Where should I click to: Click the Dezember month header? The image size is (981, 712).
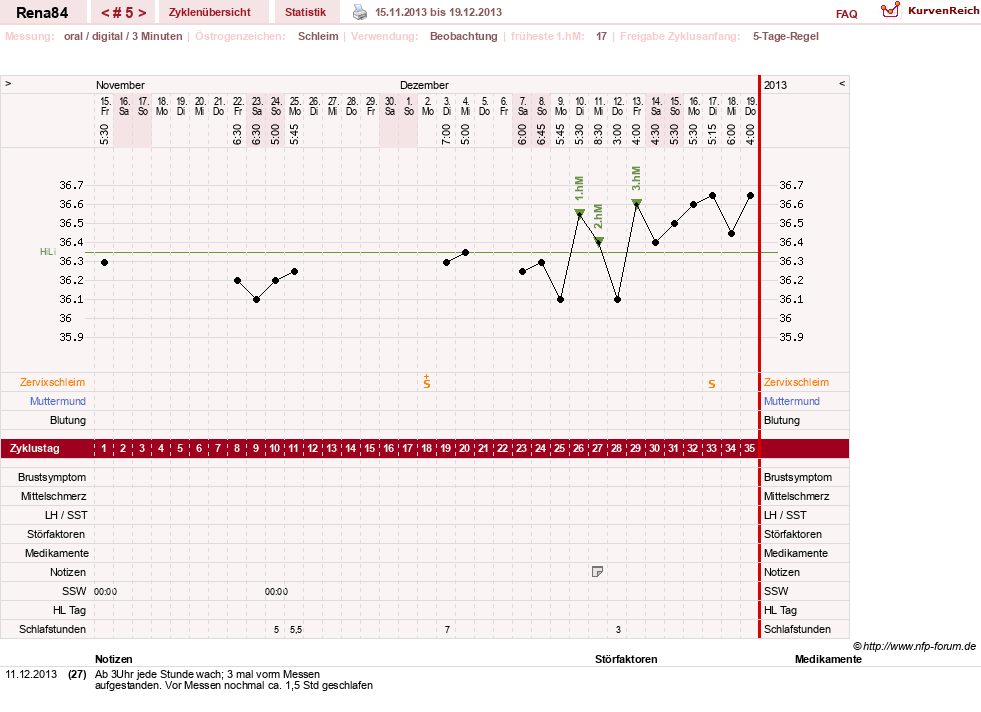pyautogui.click(x=424, y=85)
